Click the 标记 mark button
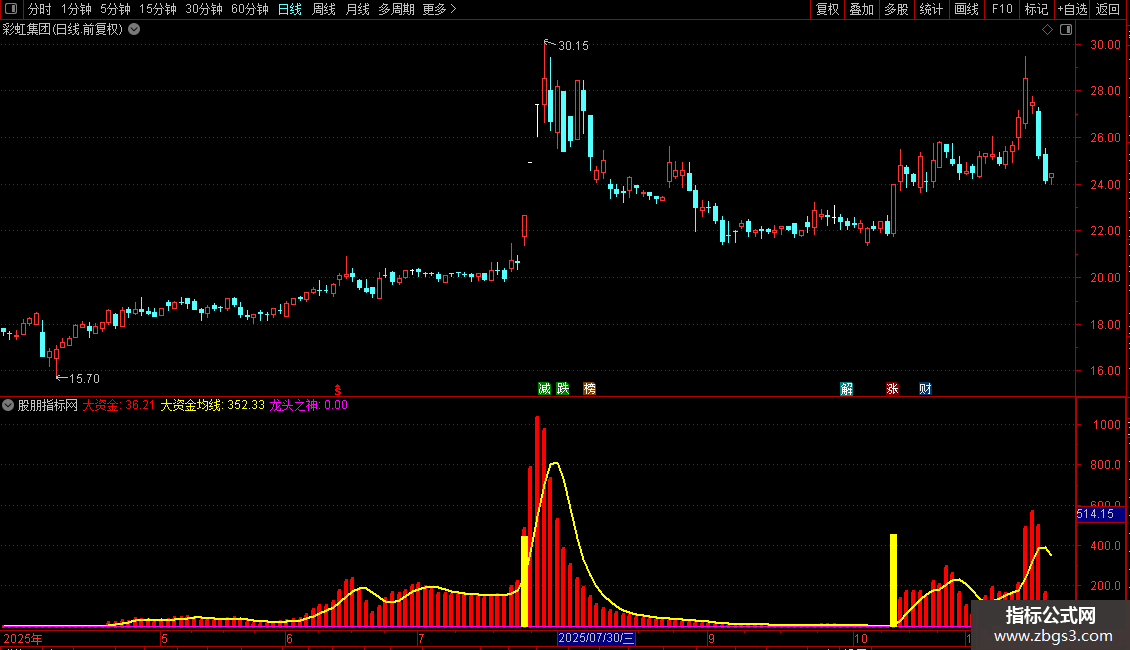Screen dimensions: 1130x650 pos(1036,9)
